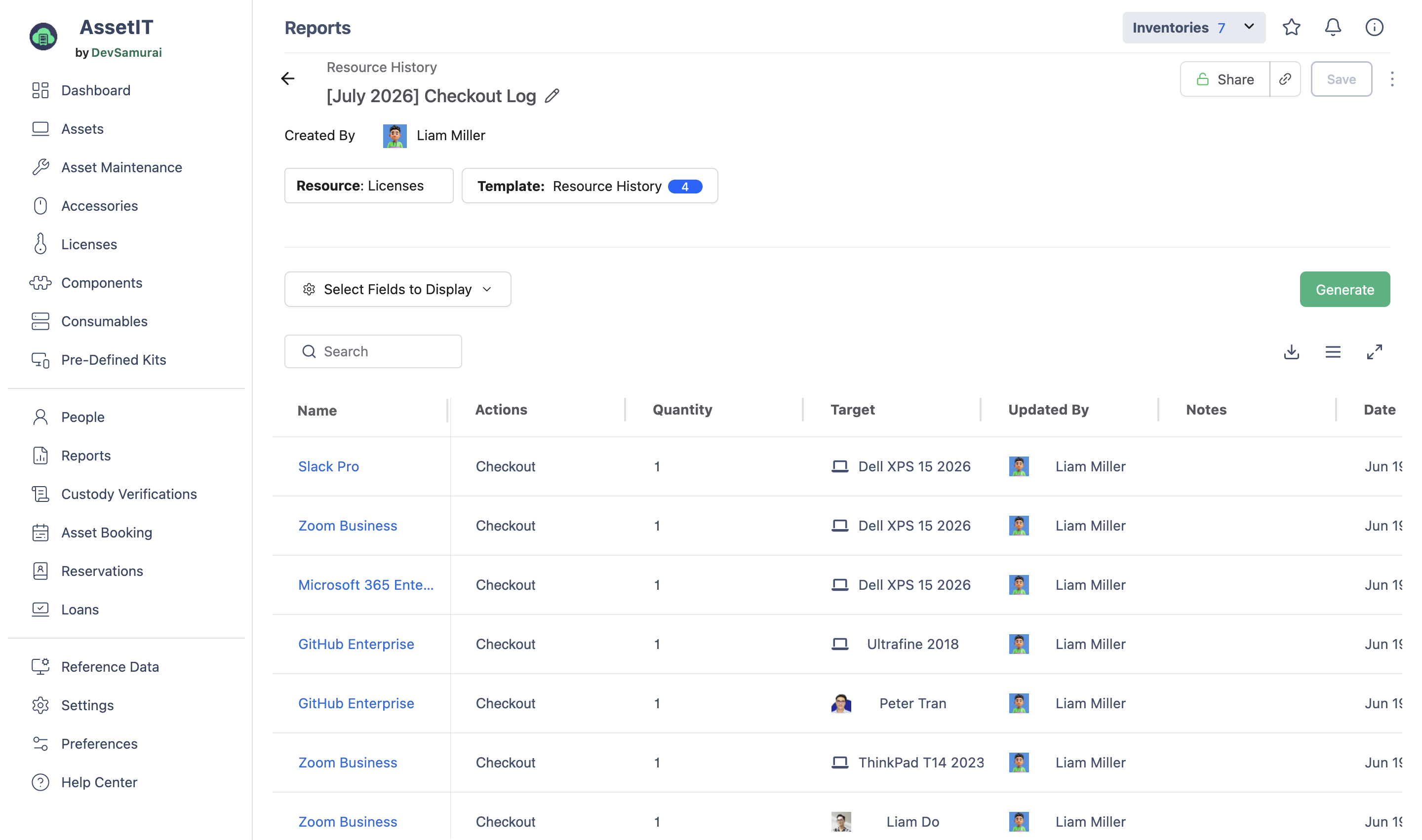Copy report link icon
The height and width of the screenshot is (840, 1422).
1285,78
